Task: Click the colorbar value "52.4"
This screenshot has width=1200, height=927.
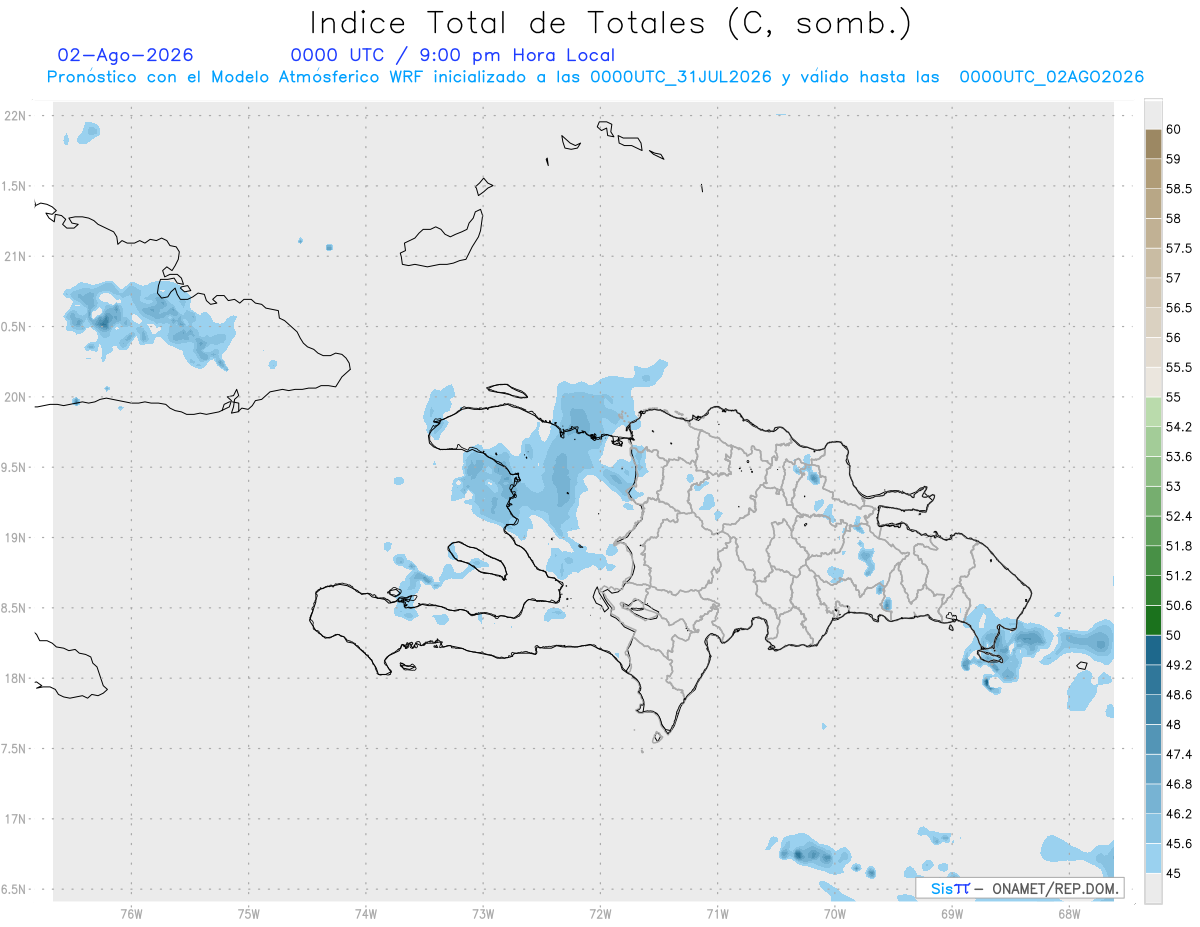Action: [x=1179, y=516]
